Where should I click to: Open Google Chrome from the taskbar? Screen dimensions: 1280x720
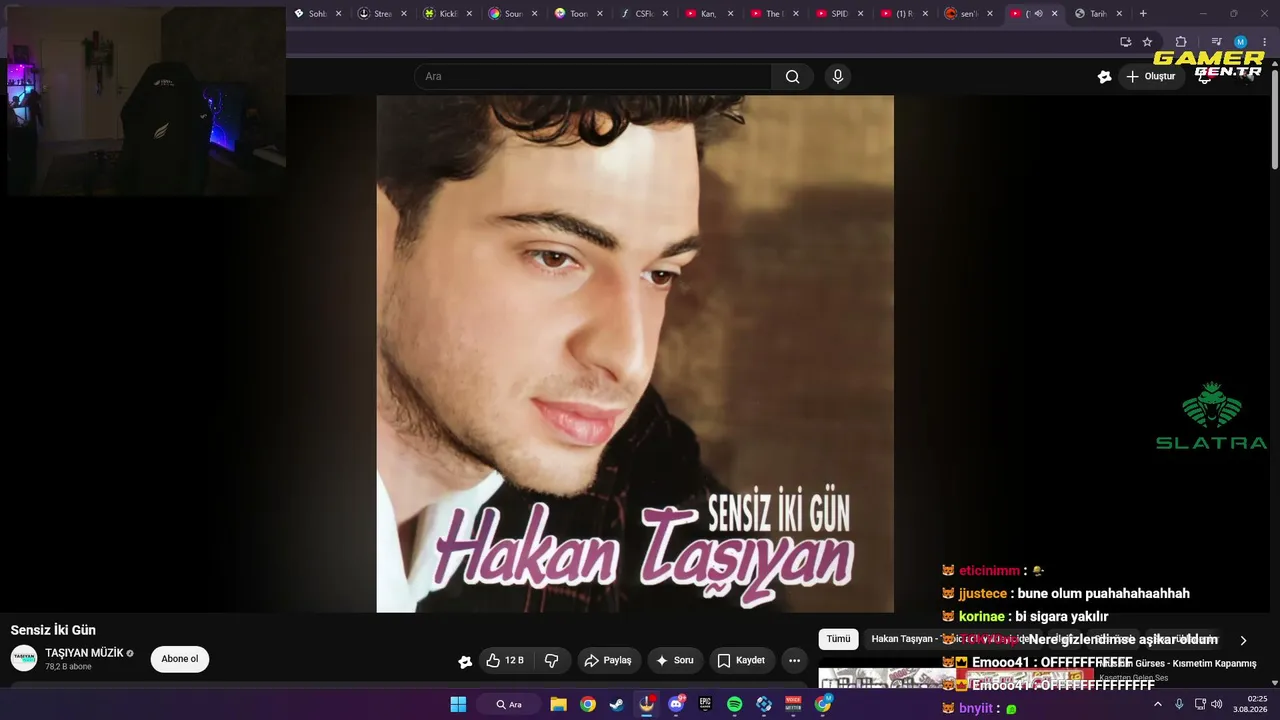(588, 704)
